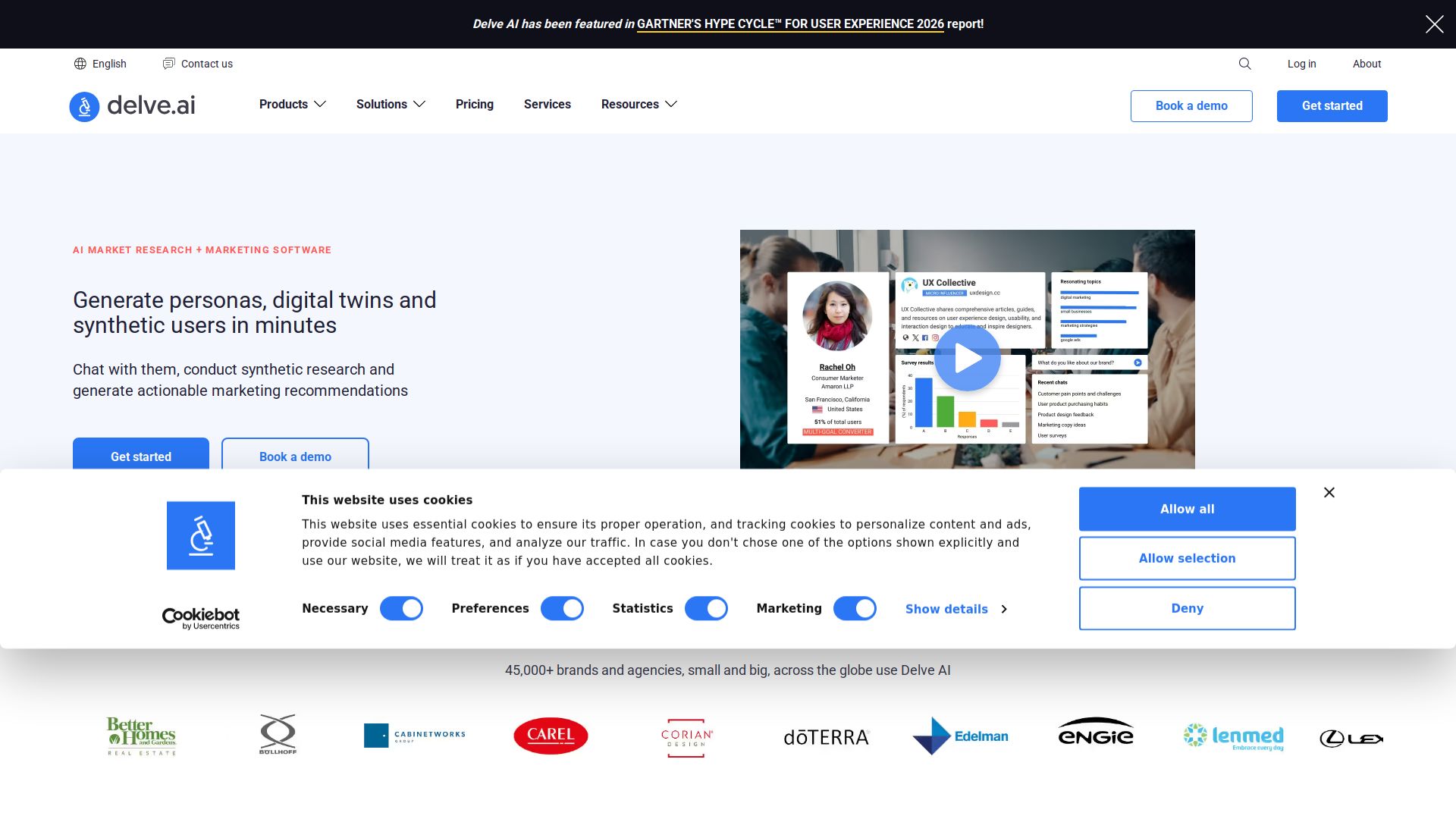
Task: Go to the About page
Action: click(1367, 64)
